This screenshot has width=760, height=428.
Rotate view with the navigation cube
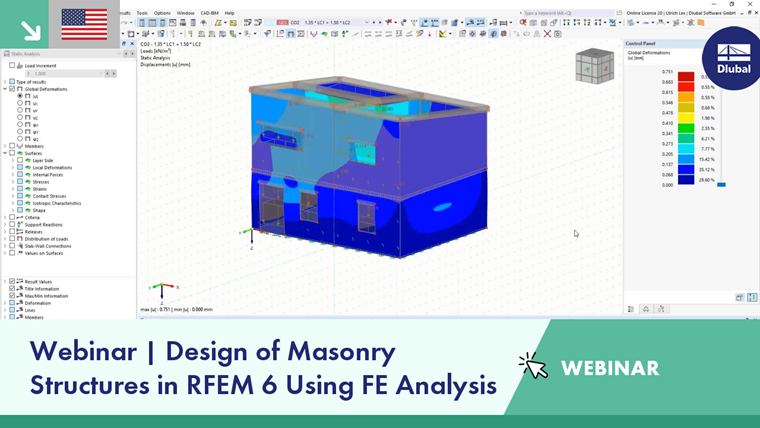point(595,66)
